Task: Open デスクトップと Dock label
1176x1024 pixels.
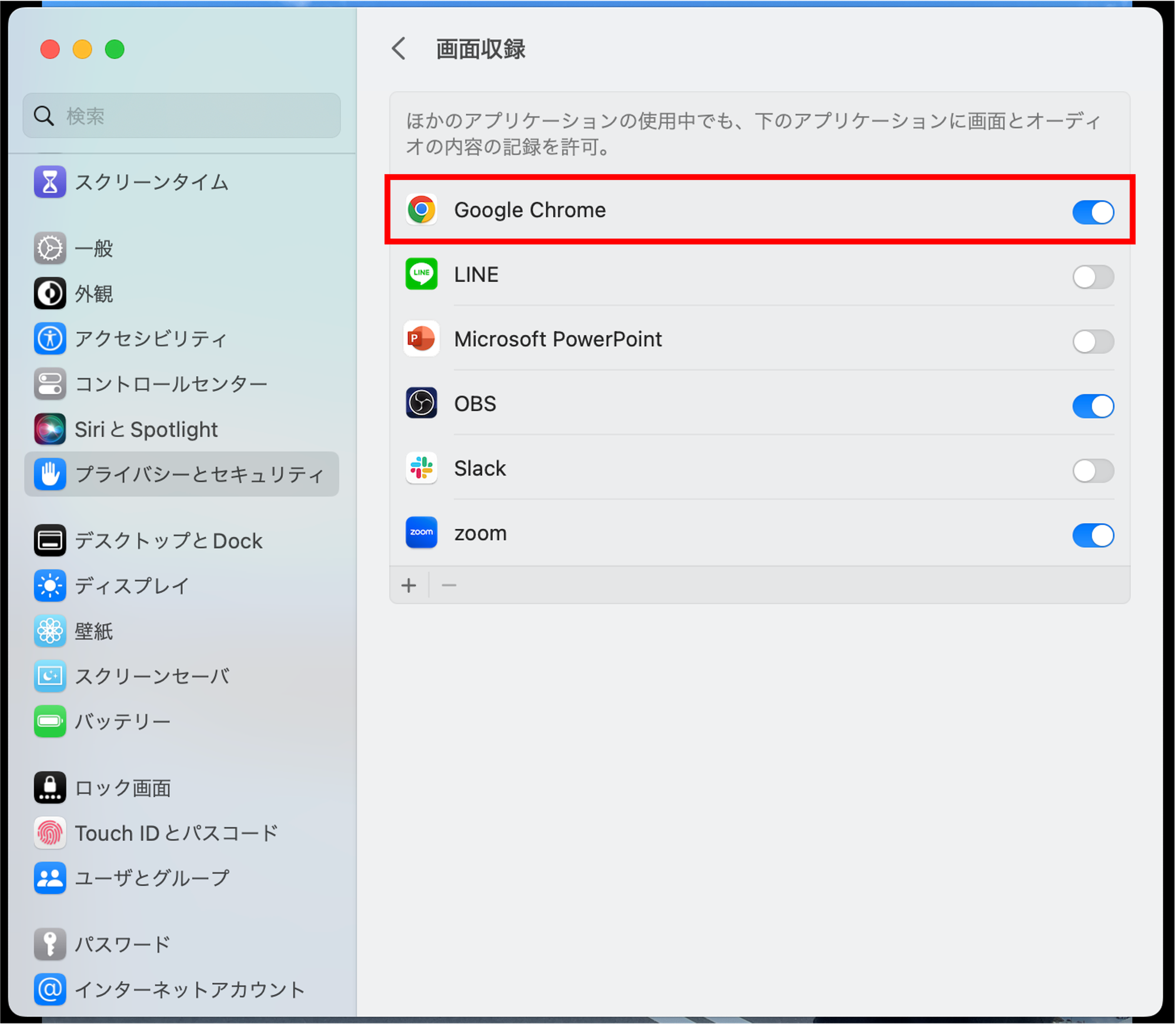Action: pos(169,541)
